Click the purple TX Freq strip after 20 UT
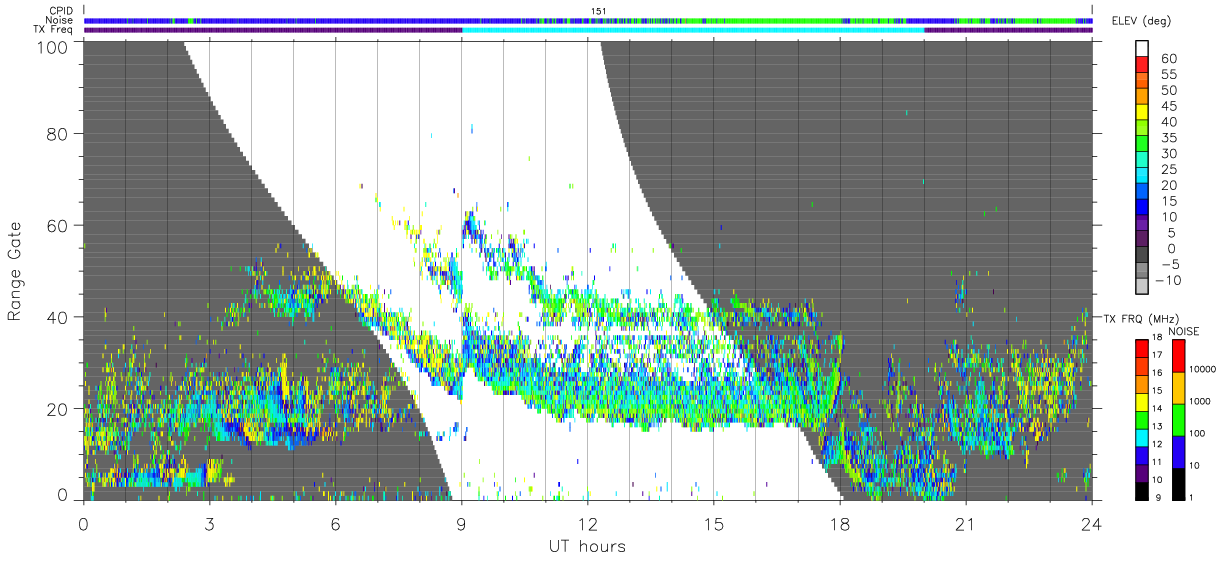Screen dimensions: 1228x567 pyautogui.click(x=1009, y=30)
